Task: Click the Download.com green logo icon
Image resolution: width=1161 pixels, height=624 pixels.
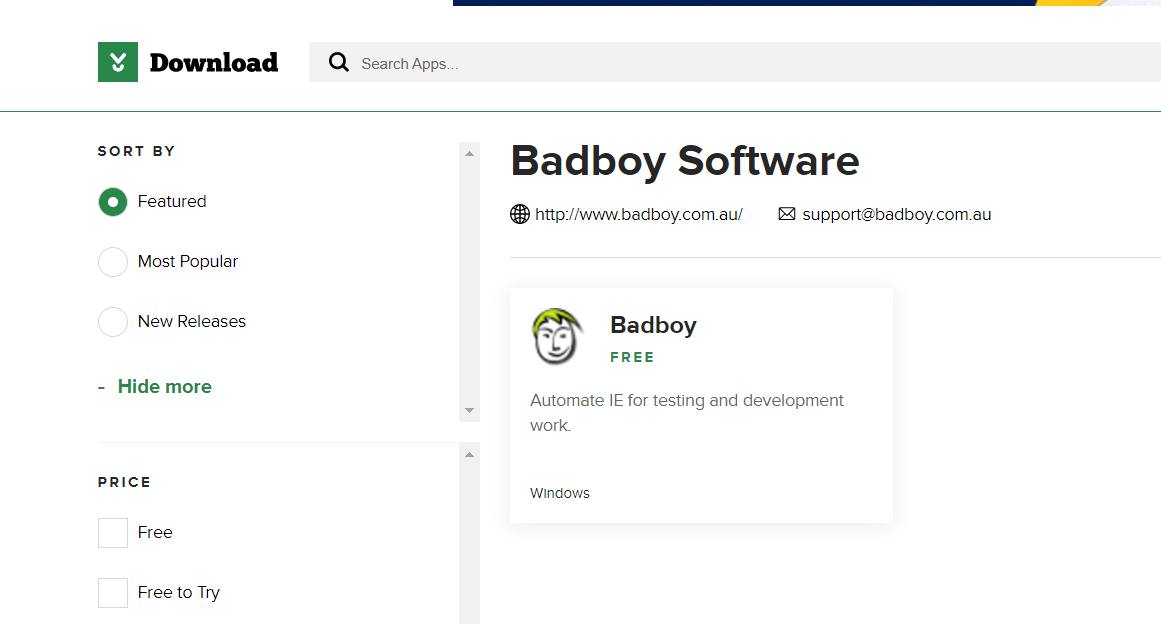Action: [117, 61]
